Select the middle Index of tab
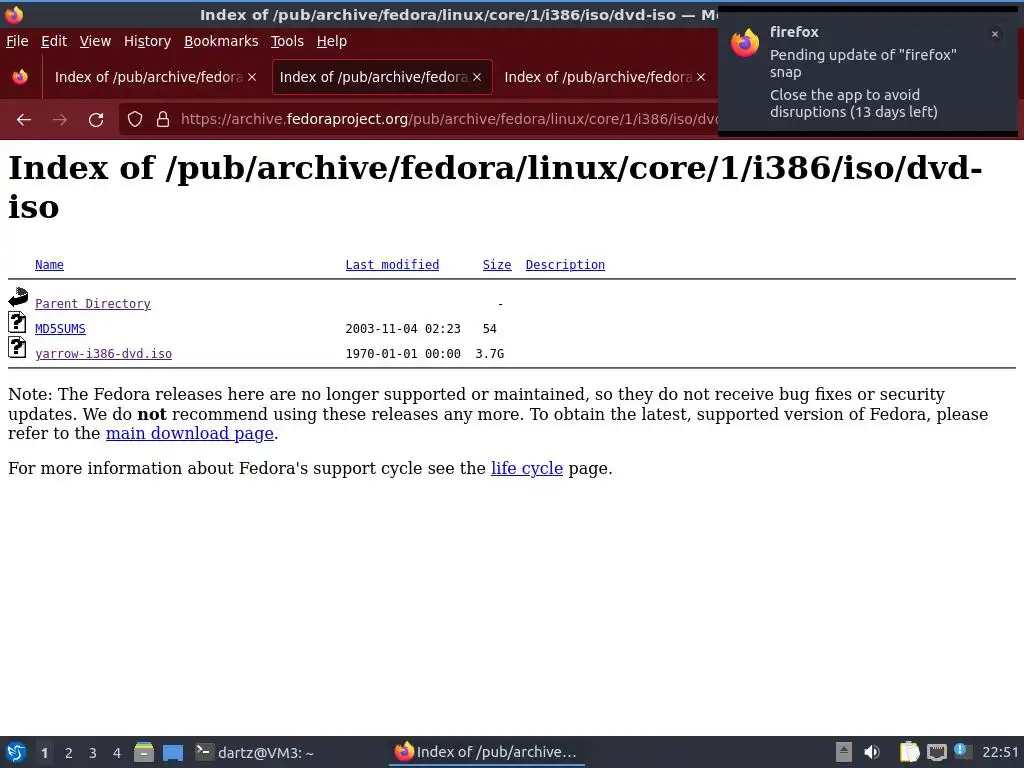 pos(382,77)
